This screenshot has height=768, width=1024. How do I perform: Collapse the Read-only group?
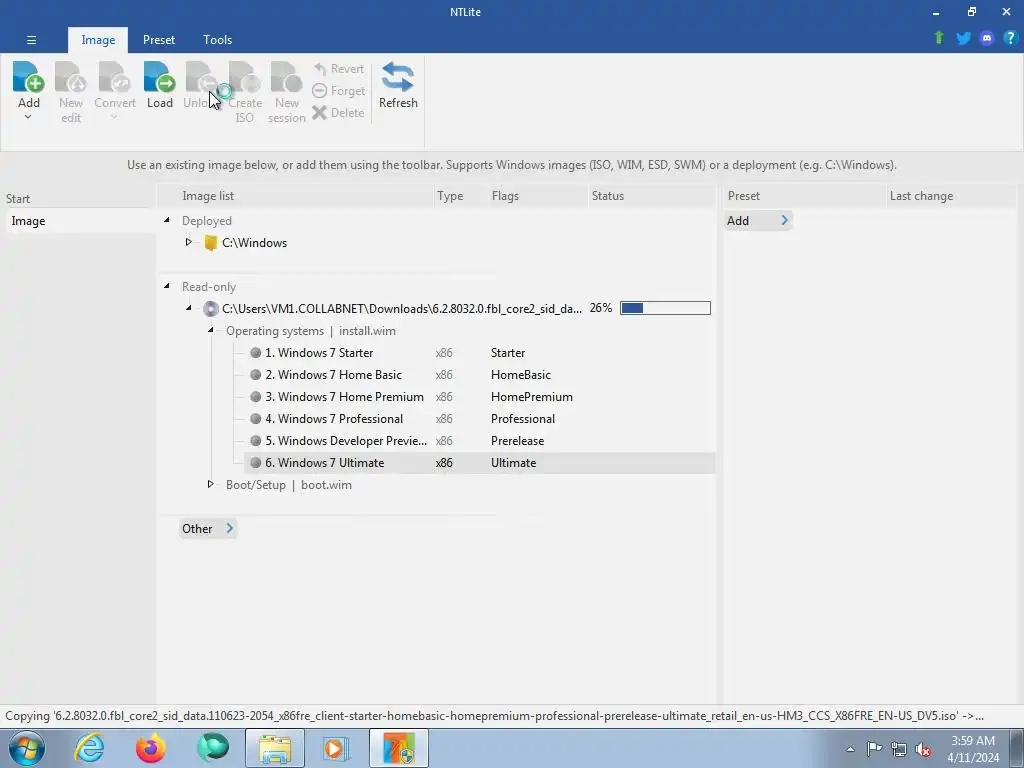point(167,286)
